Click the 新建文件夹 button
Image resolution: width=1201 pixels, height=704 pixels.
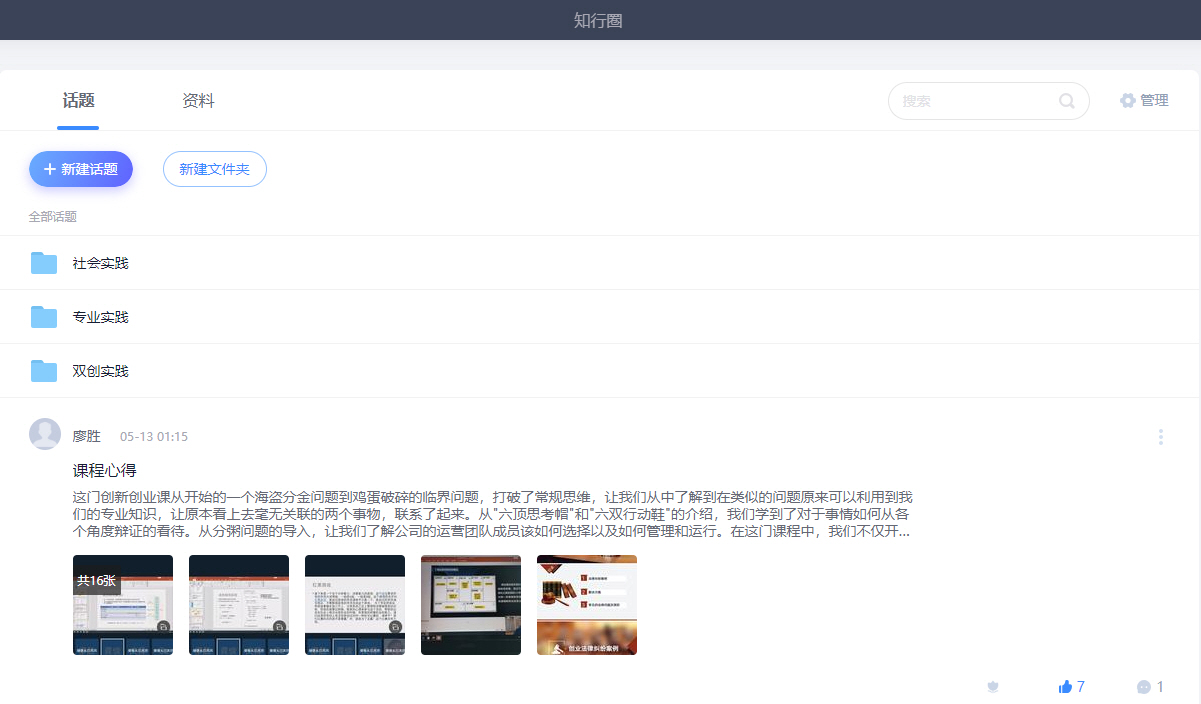point(214,168)
